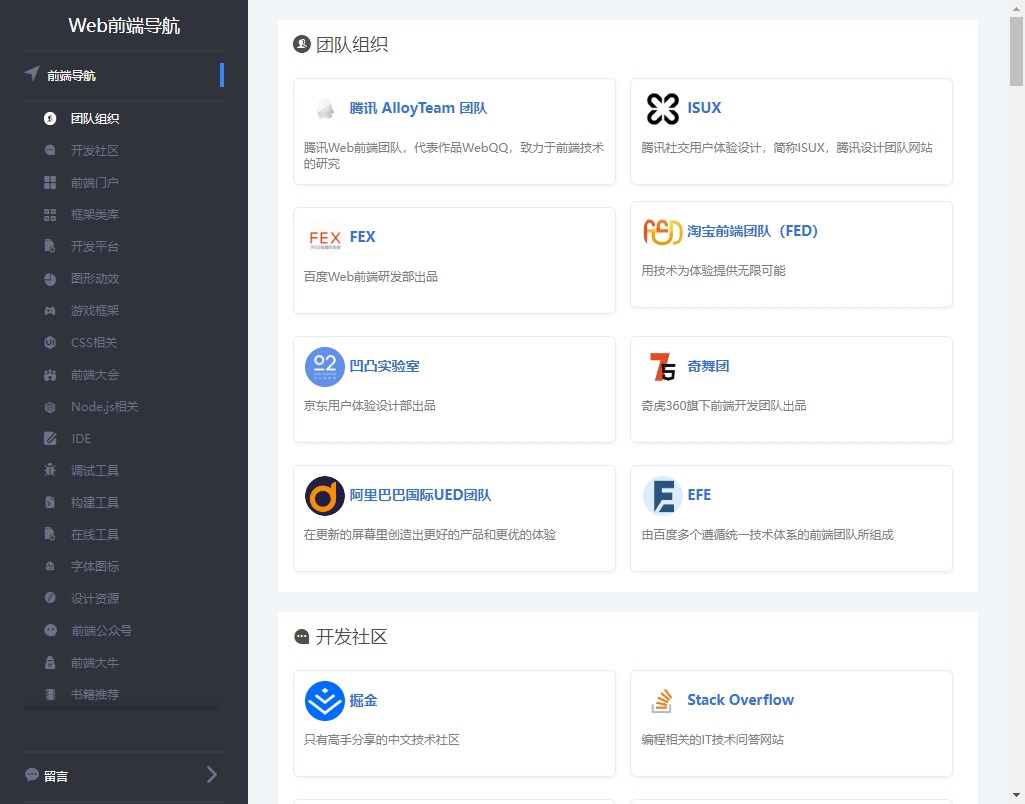
Task: Click the 在线工具 icon in sidebar
Action: [x=50, y=535]
